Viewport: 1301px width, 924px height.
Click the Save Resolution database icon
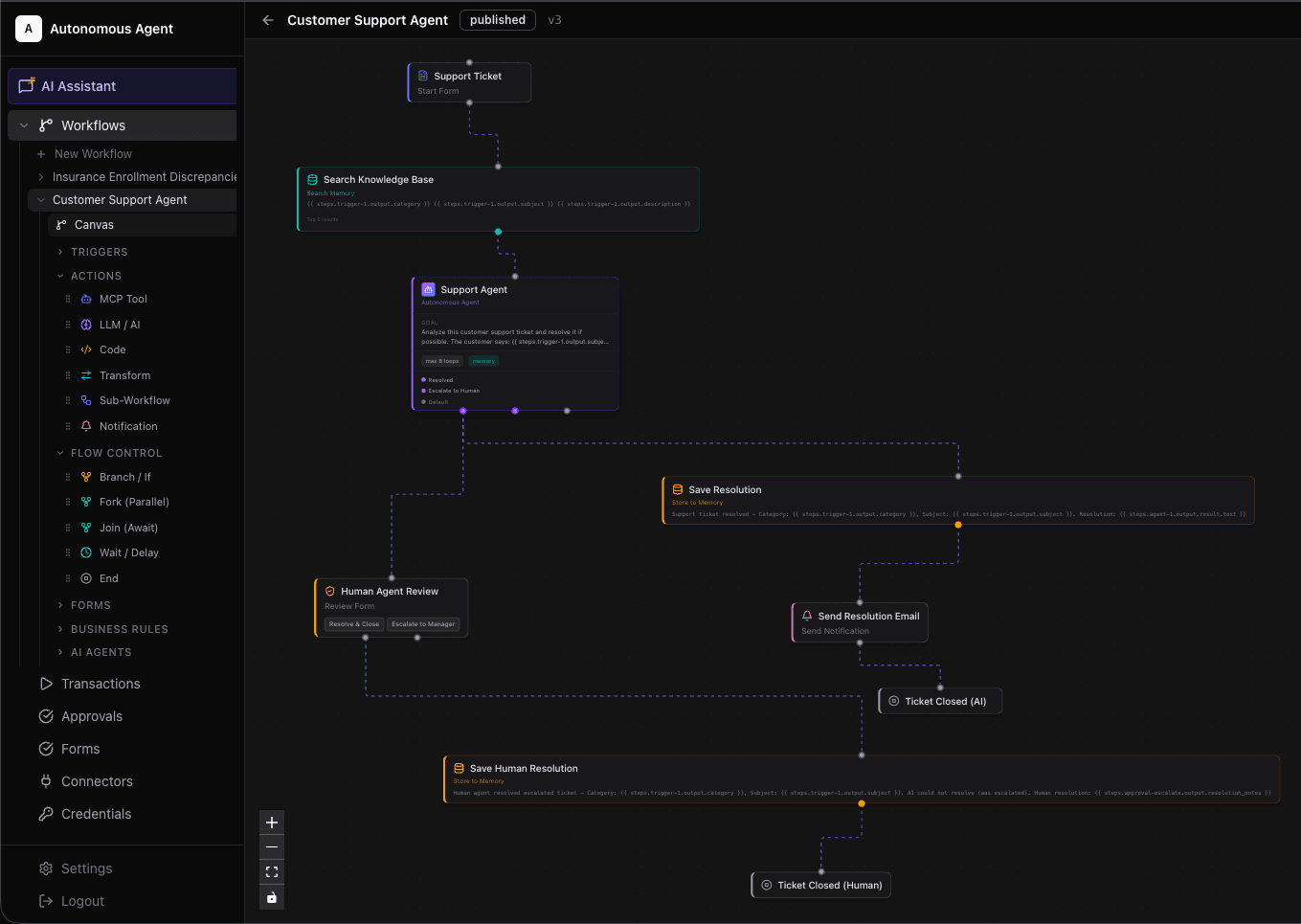(678, 489)
